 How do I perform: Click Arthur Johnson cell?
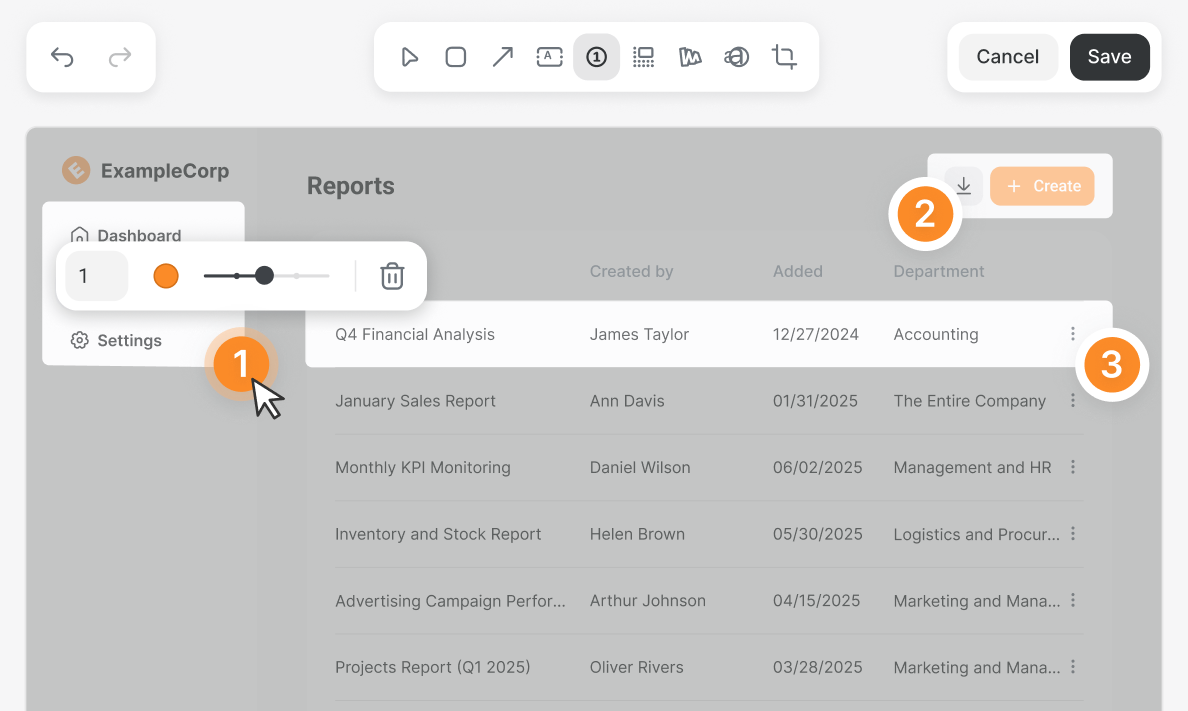[x=648, y=601]
